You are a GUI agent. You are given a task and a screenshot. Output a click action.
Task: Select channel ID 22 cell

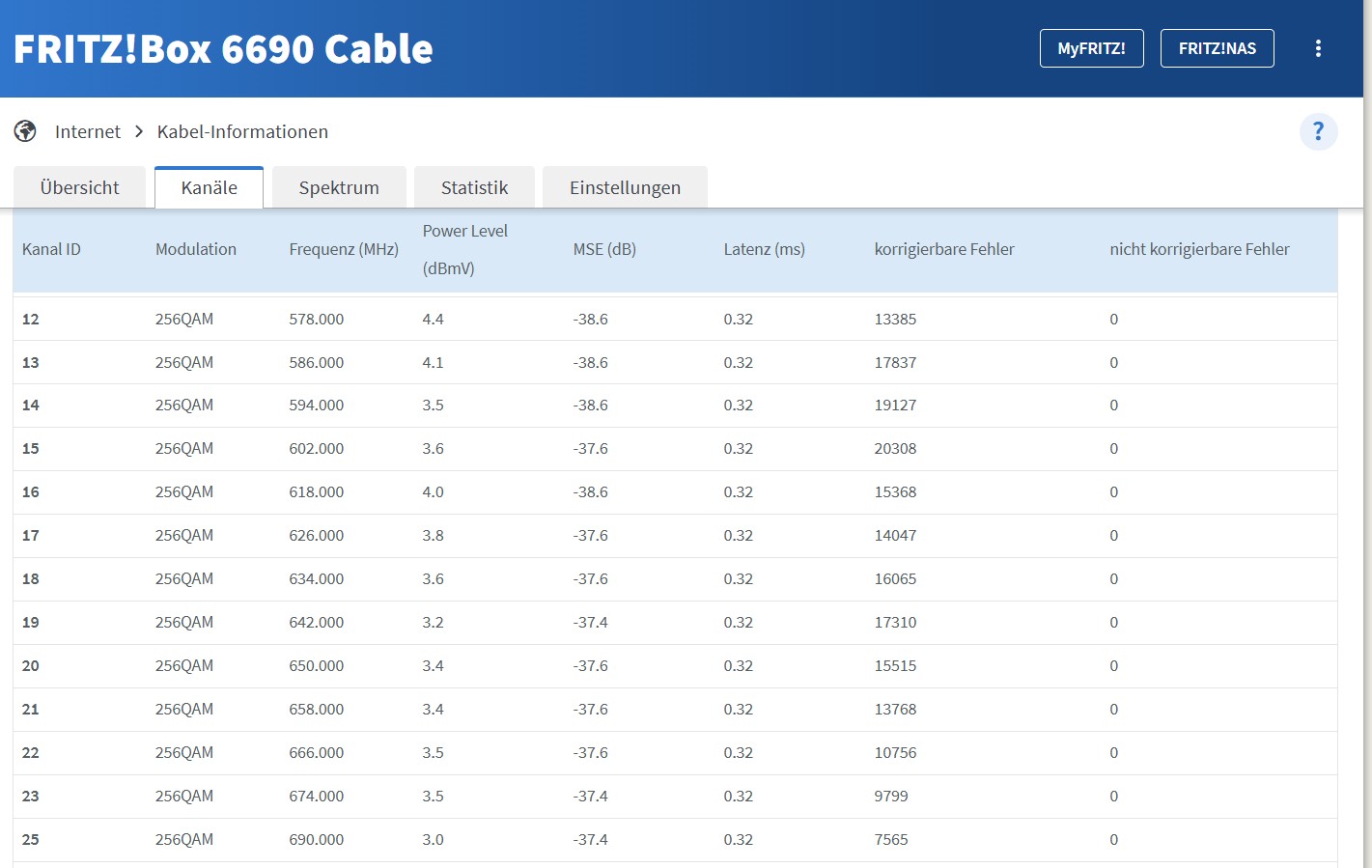point(31,753)
